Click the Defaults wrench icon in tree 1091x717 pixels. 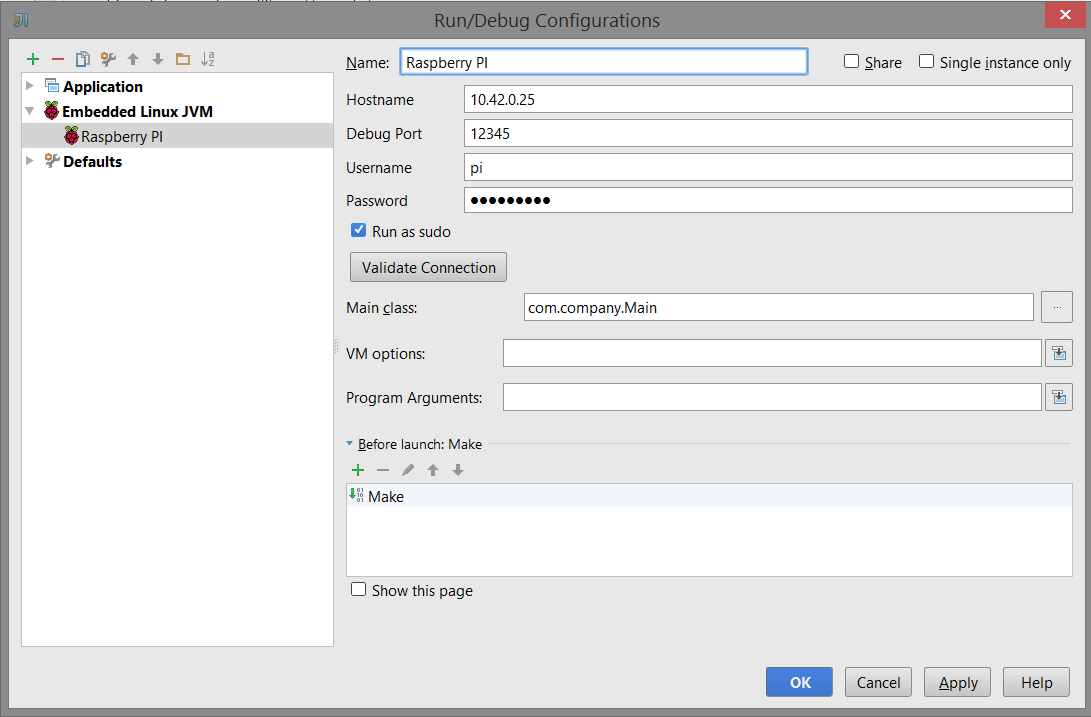tap(51, 161)
